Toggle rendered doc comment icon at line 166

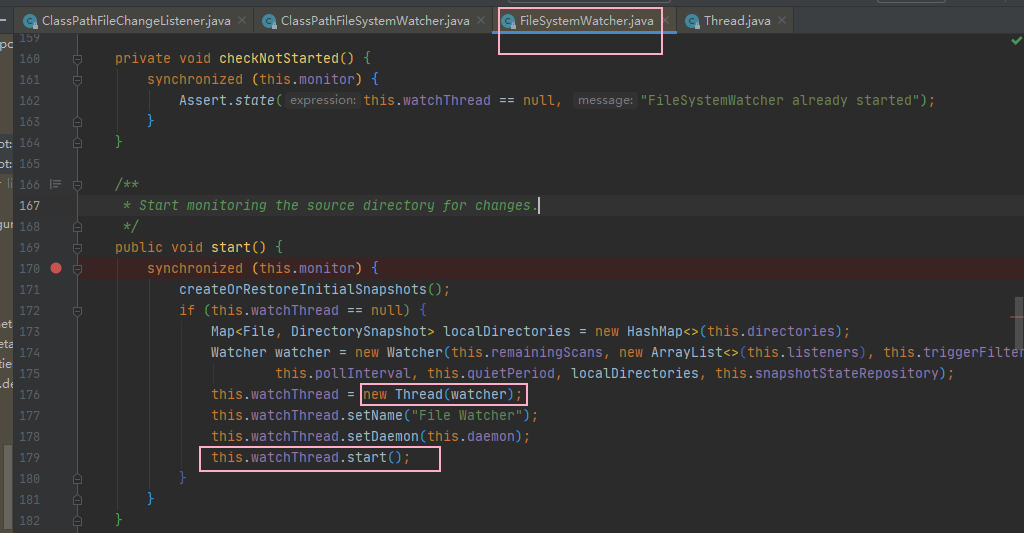coord(56,184)
